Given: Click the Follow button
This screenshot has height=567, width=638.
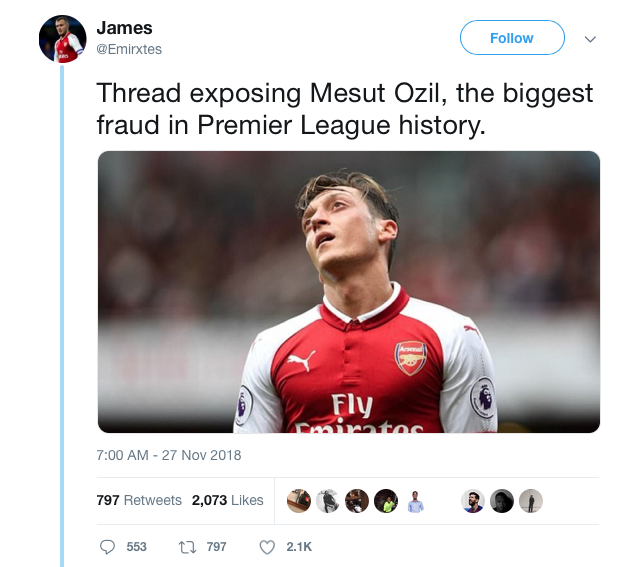Looking at the screenshot, I should click(x=512, y=38).
